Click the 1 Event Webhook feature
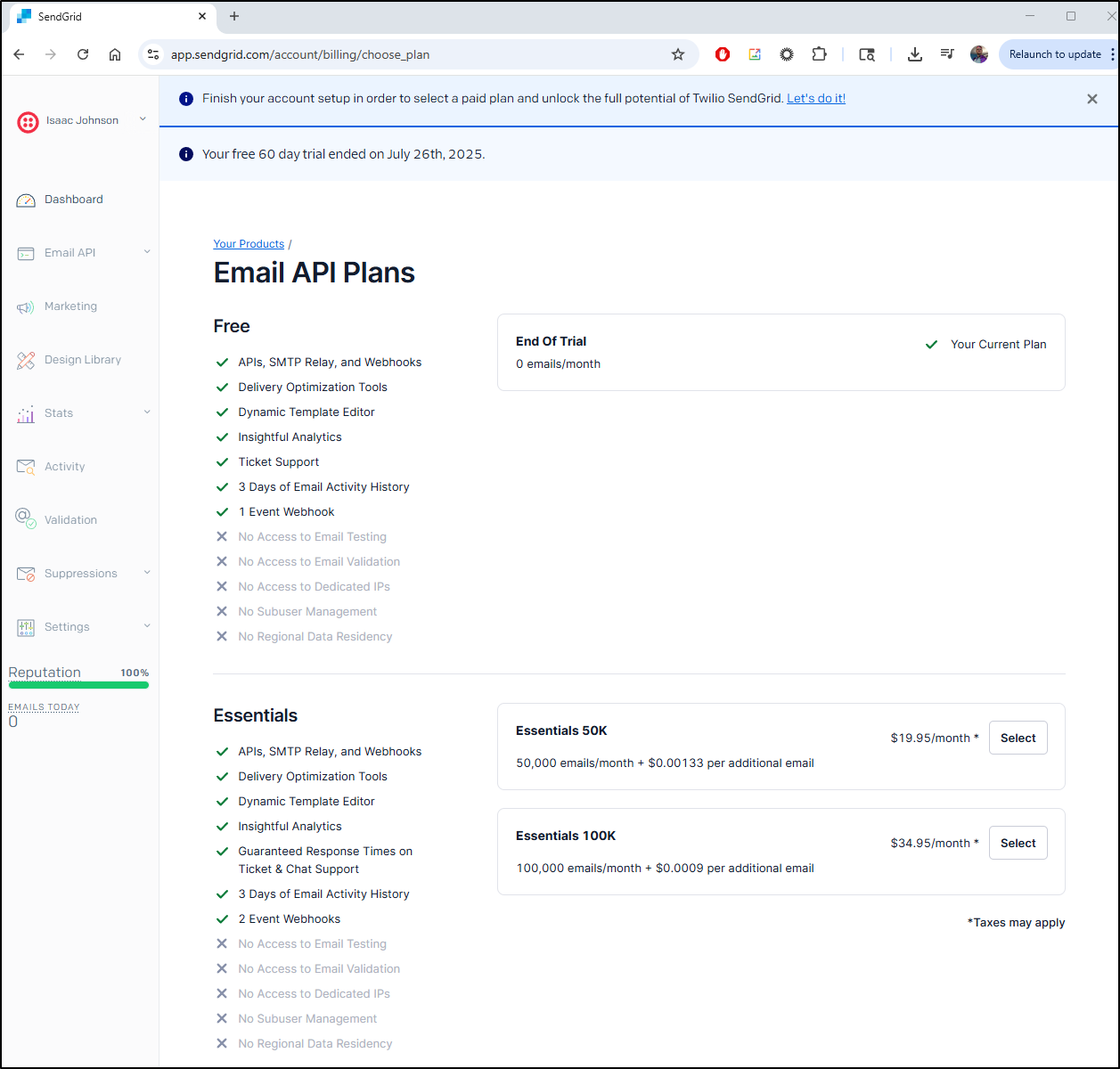 point(286,512)
